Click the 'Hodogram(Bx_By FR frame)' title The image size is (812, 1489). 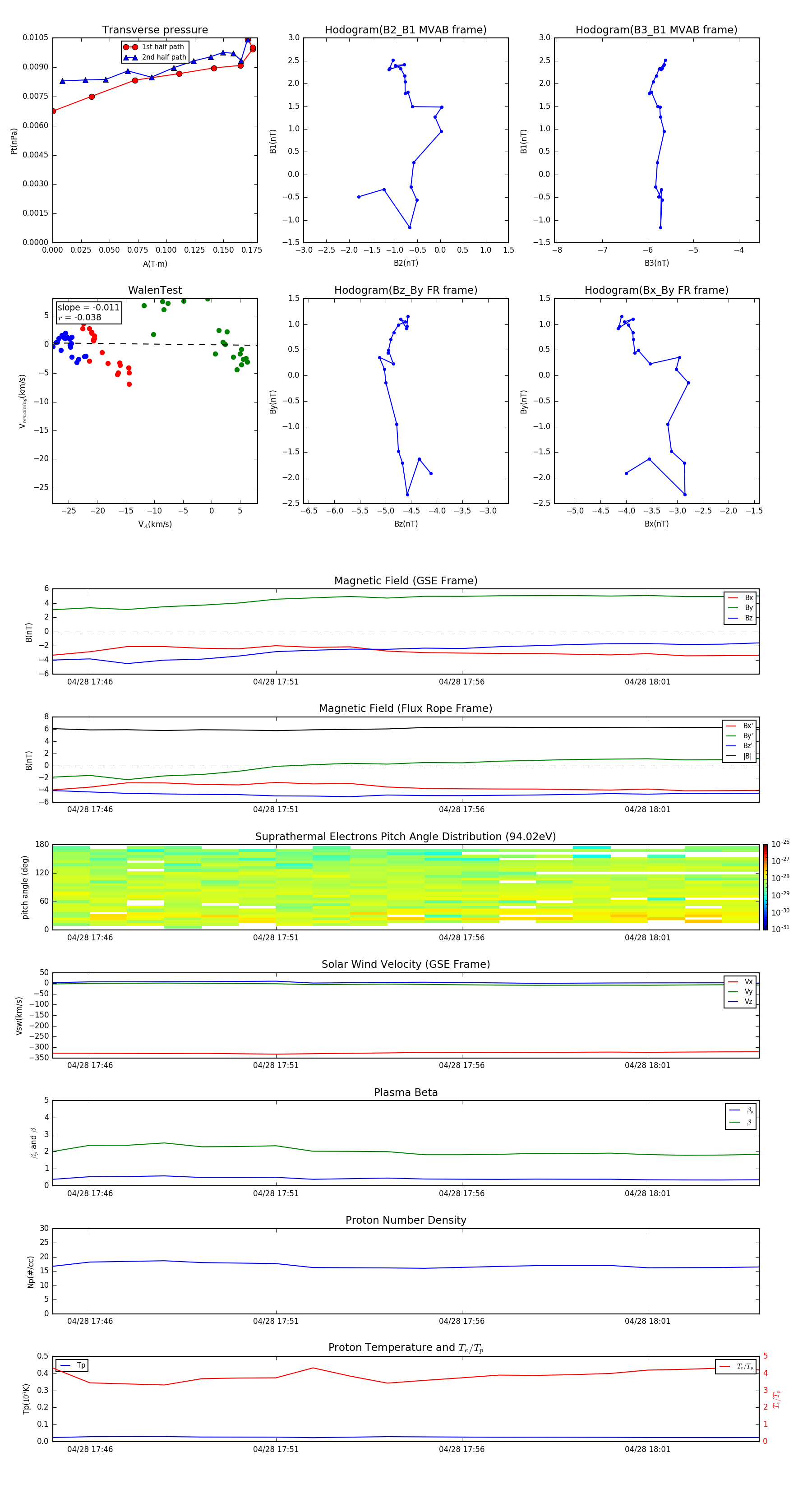[656, 290]
